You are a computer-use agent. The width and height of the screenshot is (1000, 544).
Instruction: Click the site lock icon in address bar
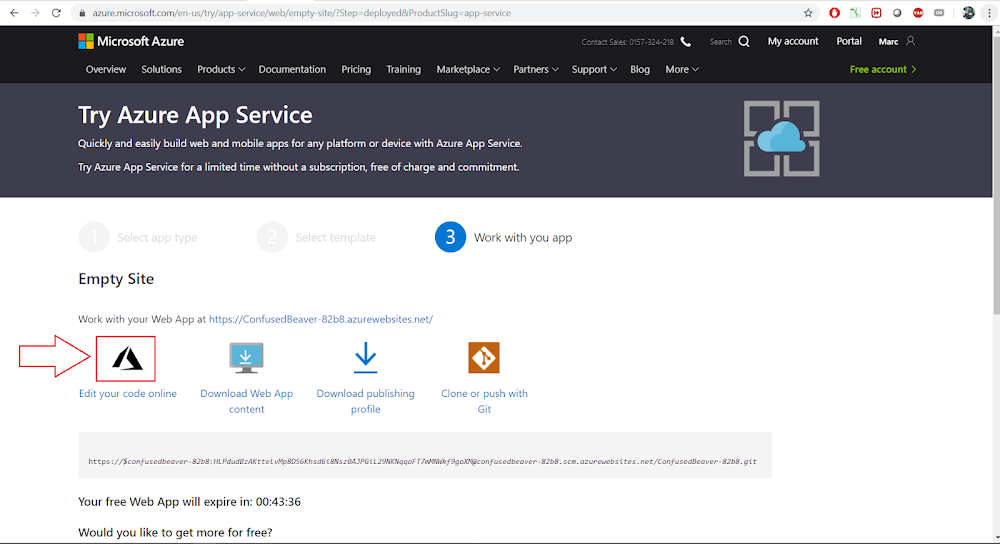[x=82, y=13]
